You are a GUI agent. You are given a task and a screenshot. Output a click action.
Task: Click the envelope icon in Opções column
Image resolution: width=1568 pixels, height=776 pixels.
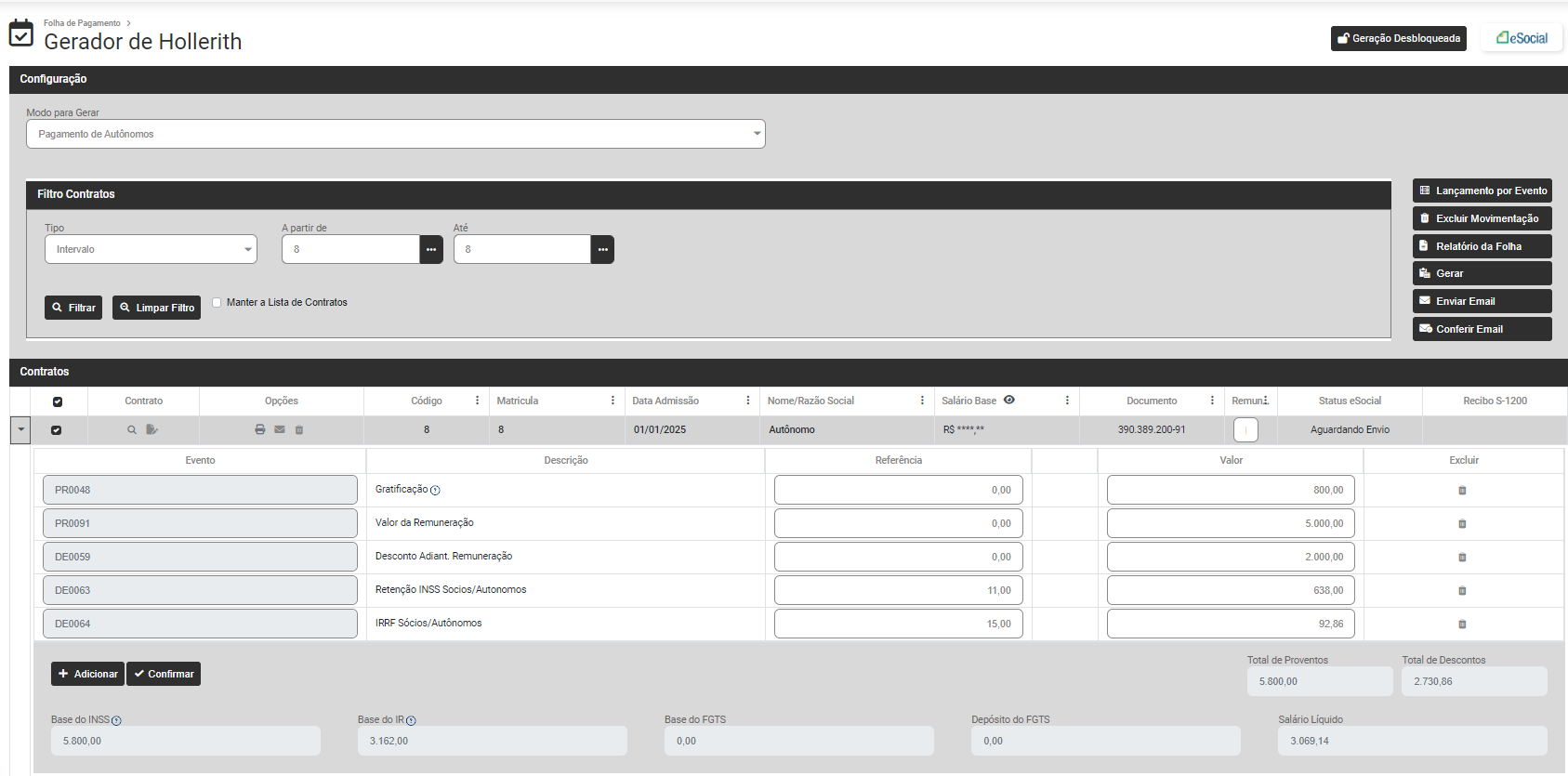pyautogui.click(x=280, y=429)
